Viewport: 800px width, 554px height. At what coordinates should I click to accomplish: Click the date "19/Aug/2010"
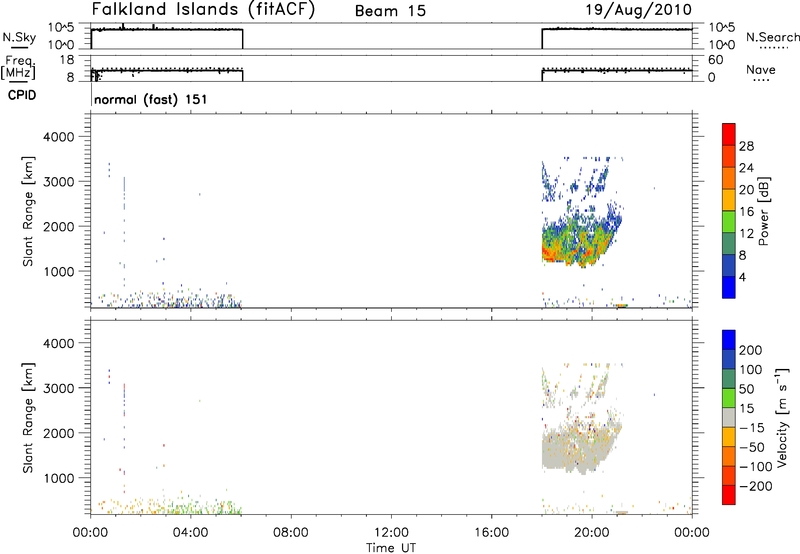(x=638, y=10)
